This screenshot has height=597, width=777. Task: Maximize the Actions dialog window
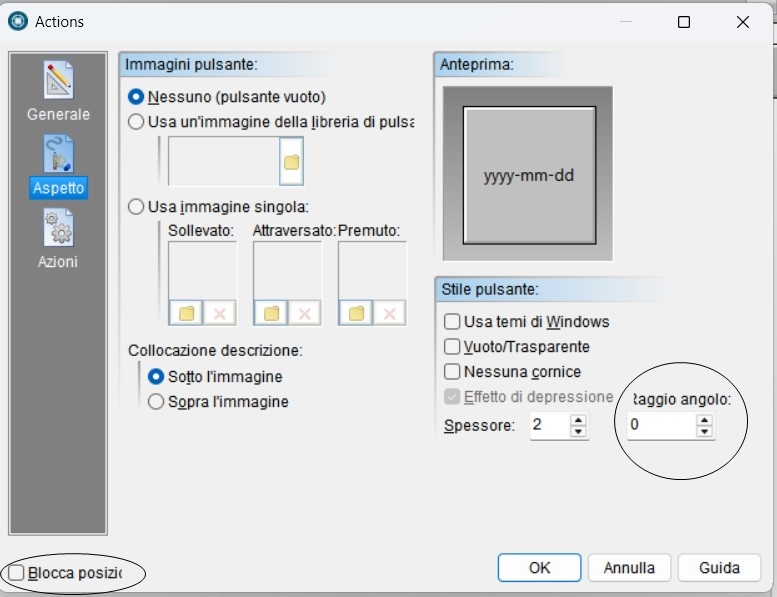pyautogui.click(x=684, y=22)
